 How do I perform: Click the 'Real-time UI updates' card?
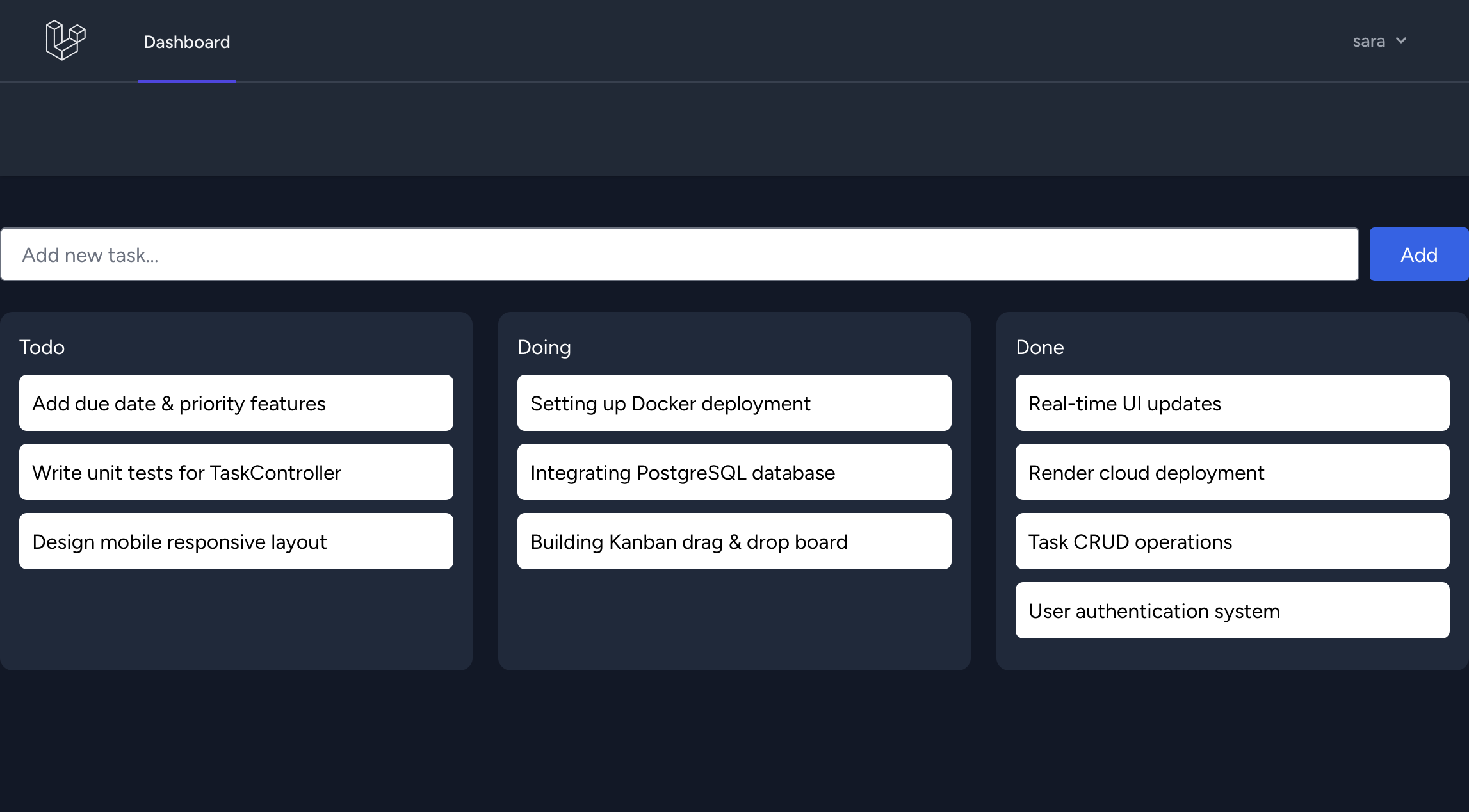[1231, 403]
